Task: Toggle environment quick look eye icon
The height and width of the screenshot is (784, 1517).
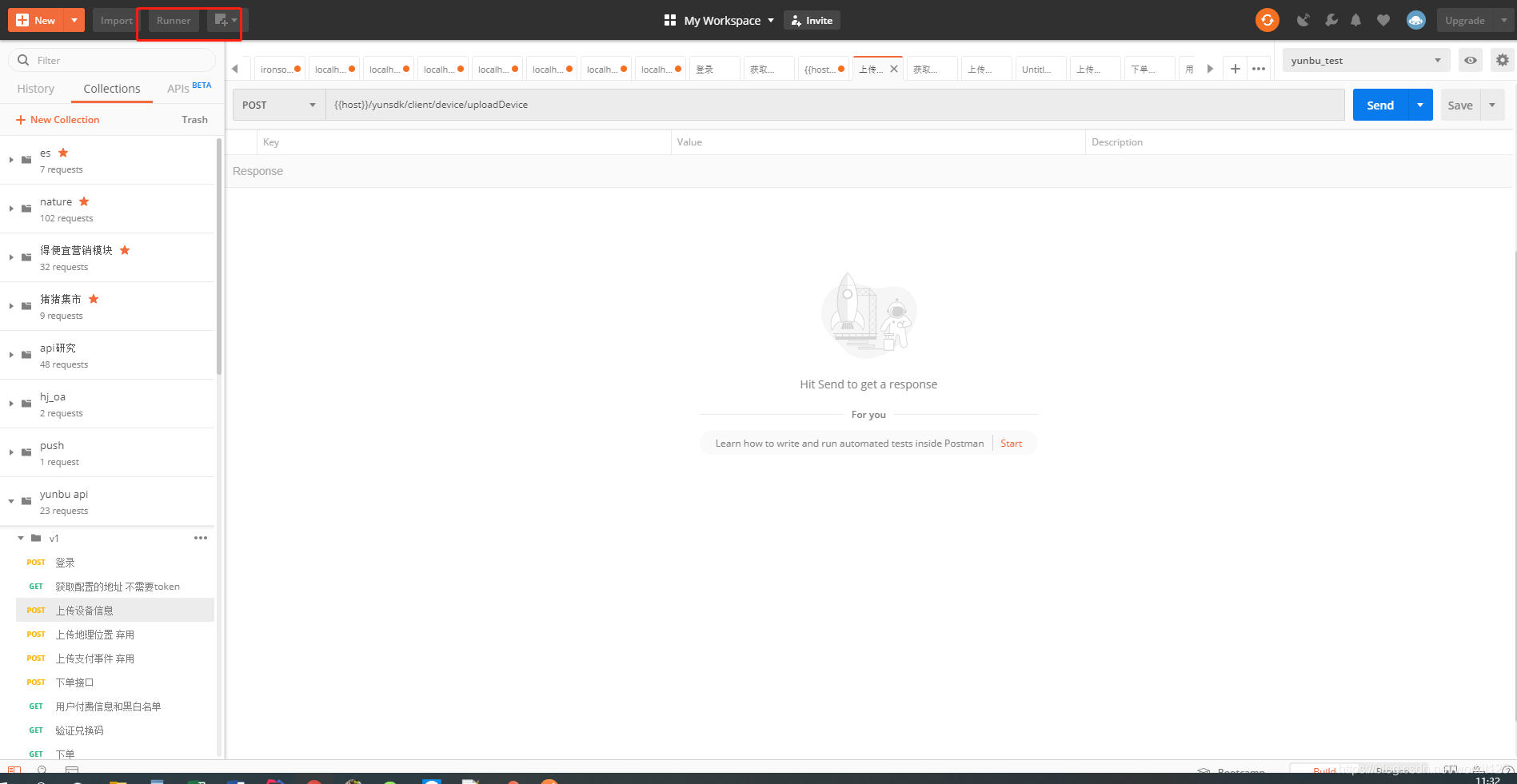Action: coord(1471,60)
